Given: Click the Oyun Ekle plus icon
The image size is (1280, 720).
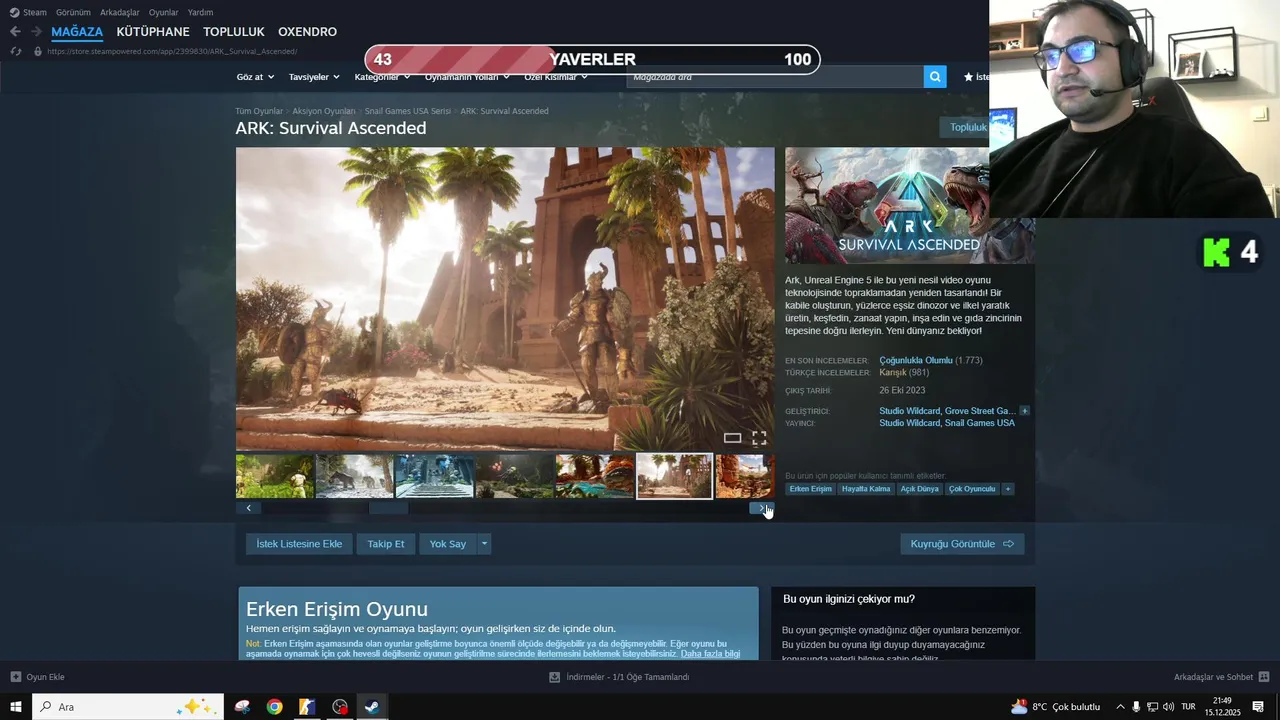Looking at the screenshot, I should pos(15,677).
